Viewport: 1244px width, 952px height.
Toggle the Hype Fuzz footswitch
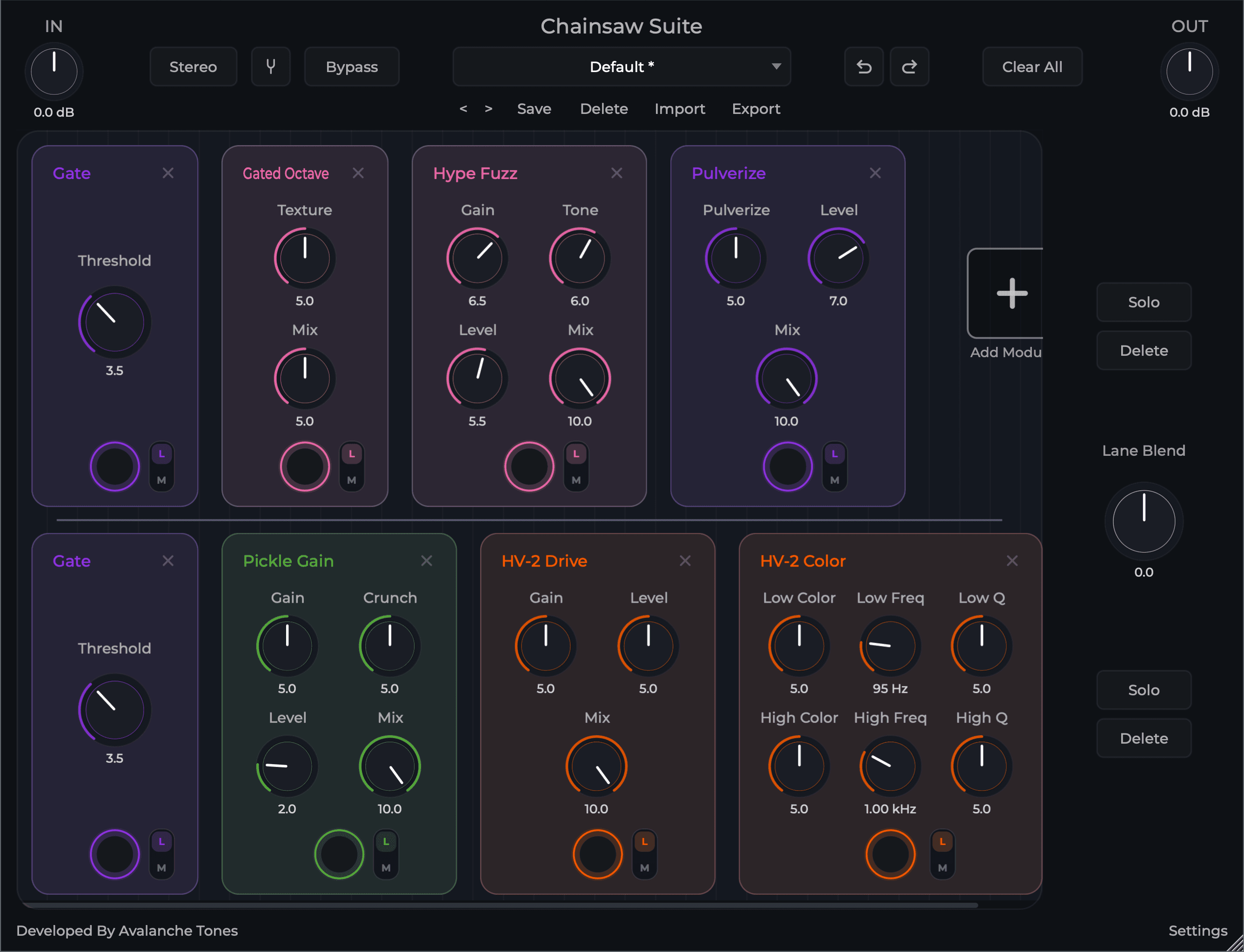coord(529,466)
